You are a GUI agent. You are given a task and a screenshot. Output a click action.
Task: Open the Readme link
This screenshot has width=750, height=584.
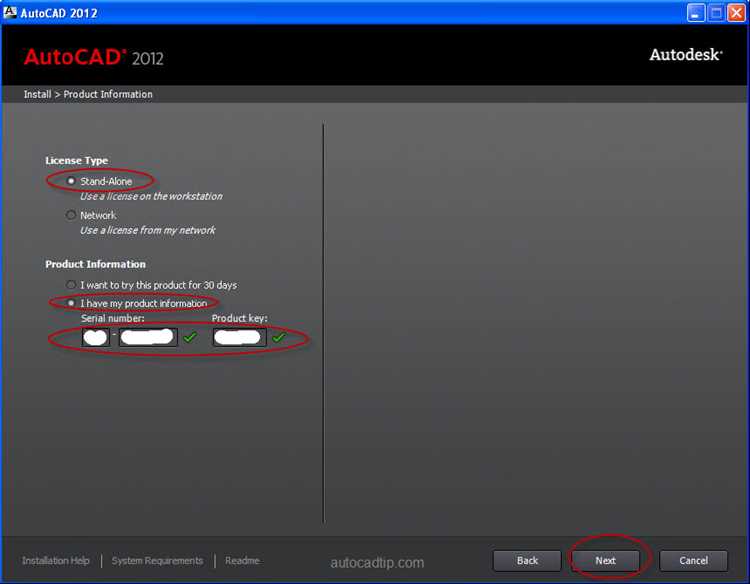[243, 561]
